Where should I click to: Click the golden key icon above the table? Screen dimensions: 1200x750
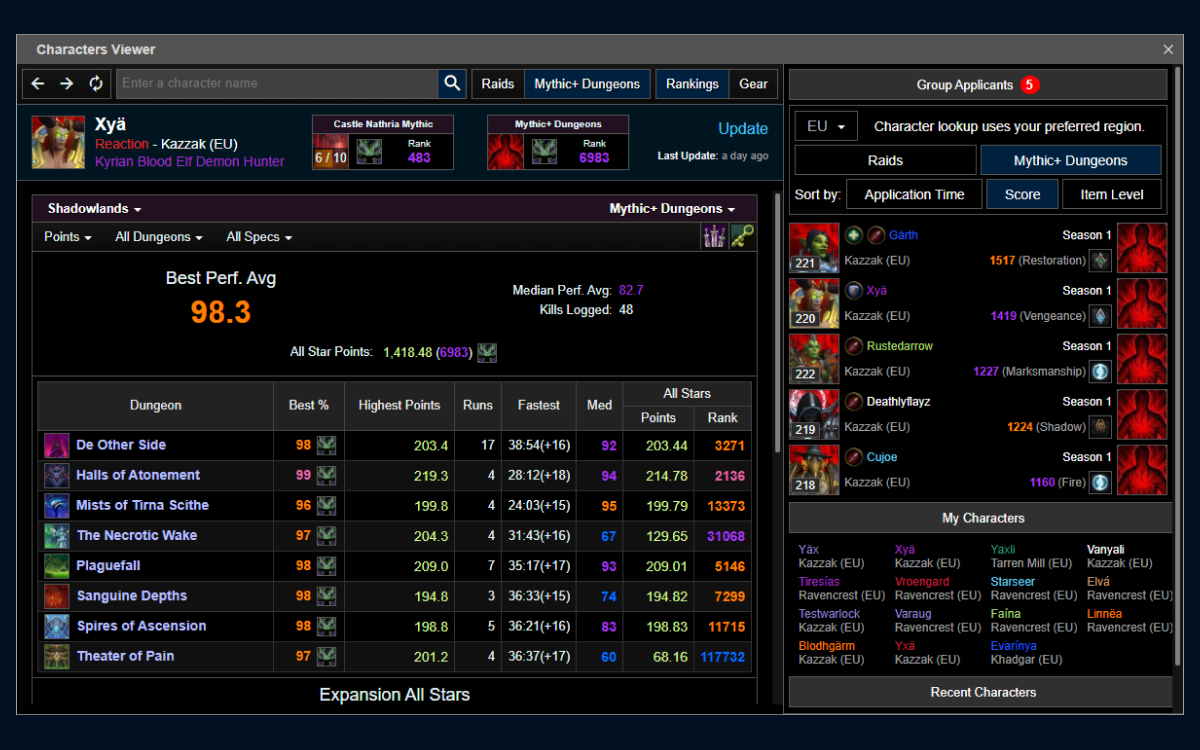pyautogui.click(x=742, y=237)
